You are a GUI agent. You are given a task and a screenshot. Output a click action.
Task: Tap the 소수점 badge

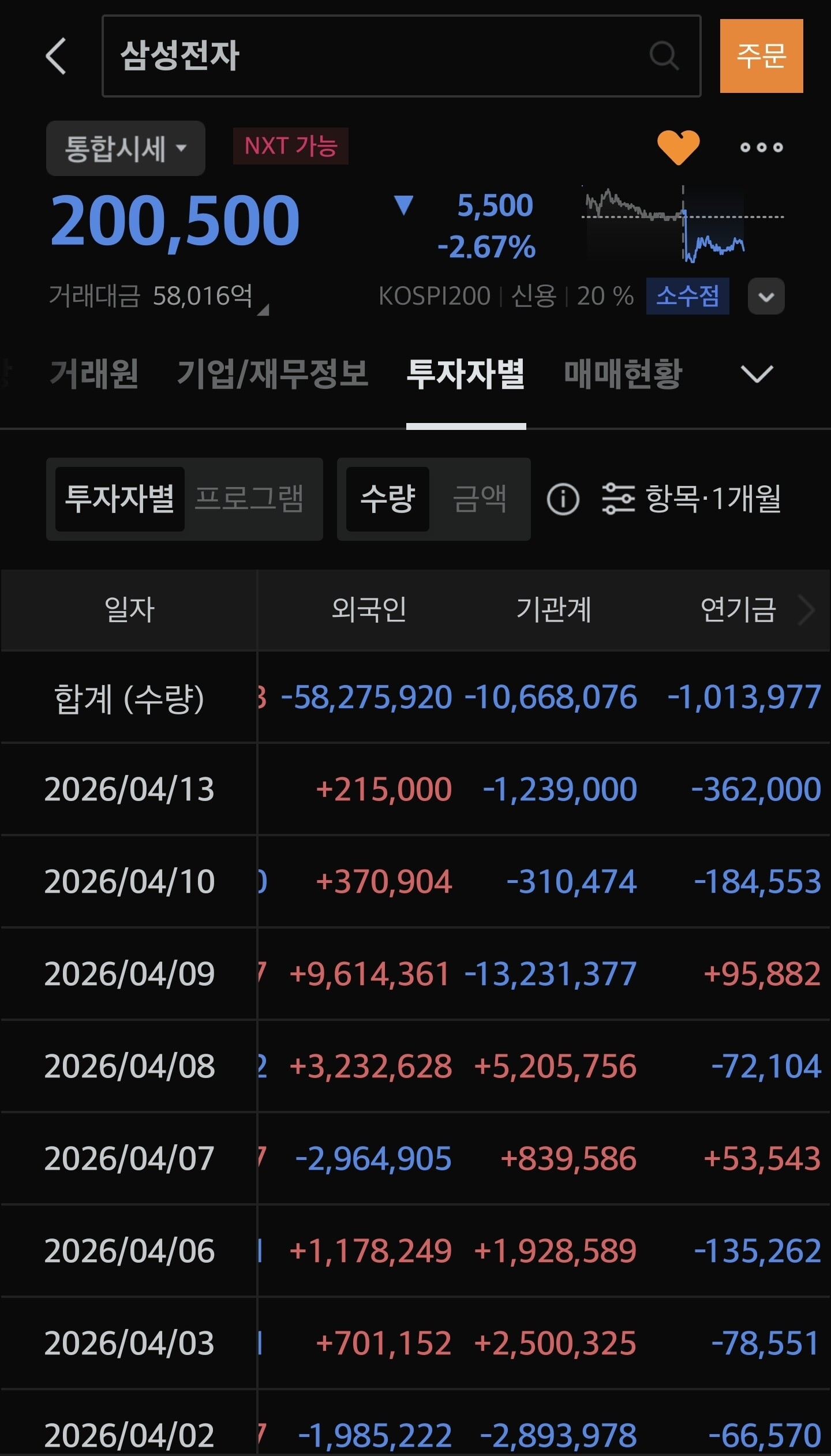point(687,296)
